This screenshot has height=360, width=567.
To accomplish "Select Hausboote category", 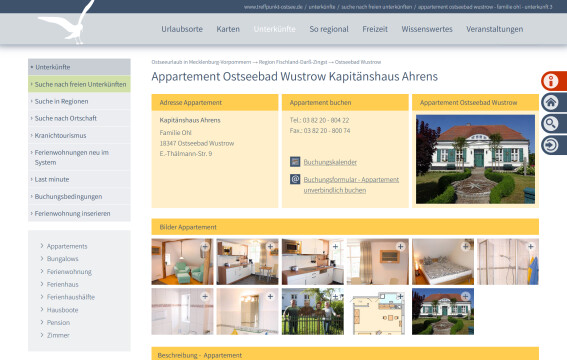I will click(62, 310).
